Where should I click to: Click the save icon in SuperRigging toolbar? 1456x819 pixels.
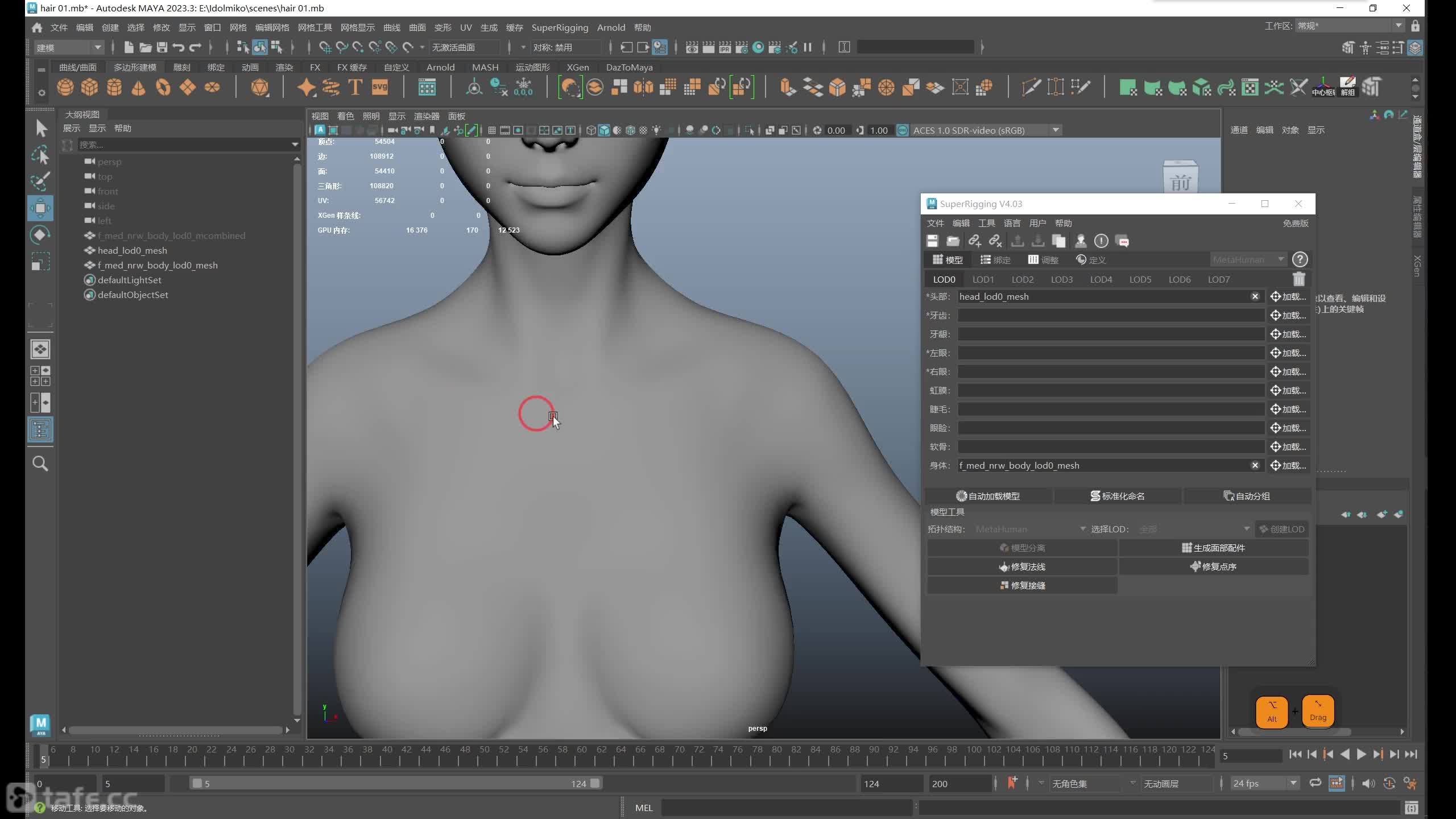pyautogui.click(x=932, y=241)
